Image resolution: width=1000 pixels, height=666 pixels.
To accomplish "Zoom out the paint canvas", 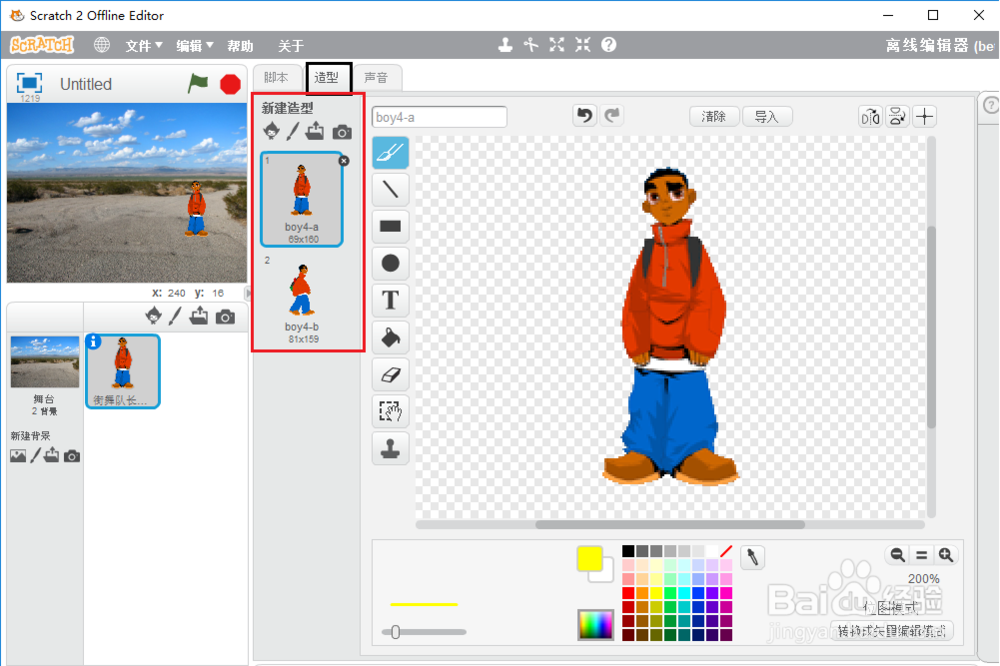I will [x=897, y=555].
